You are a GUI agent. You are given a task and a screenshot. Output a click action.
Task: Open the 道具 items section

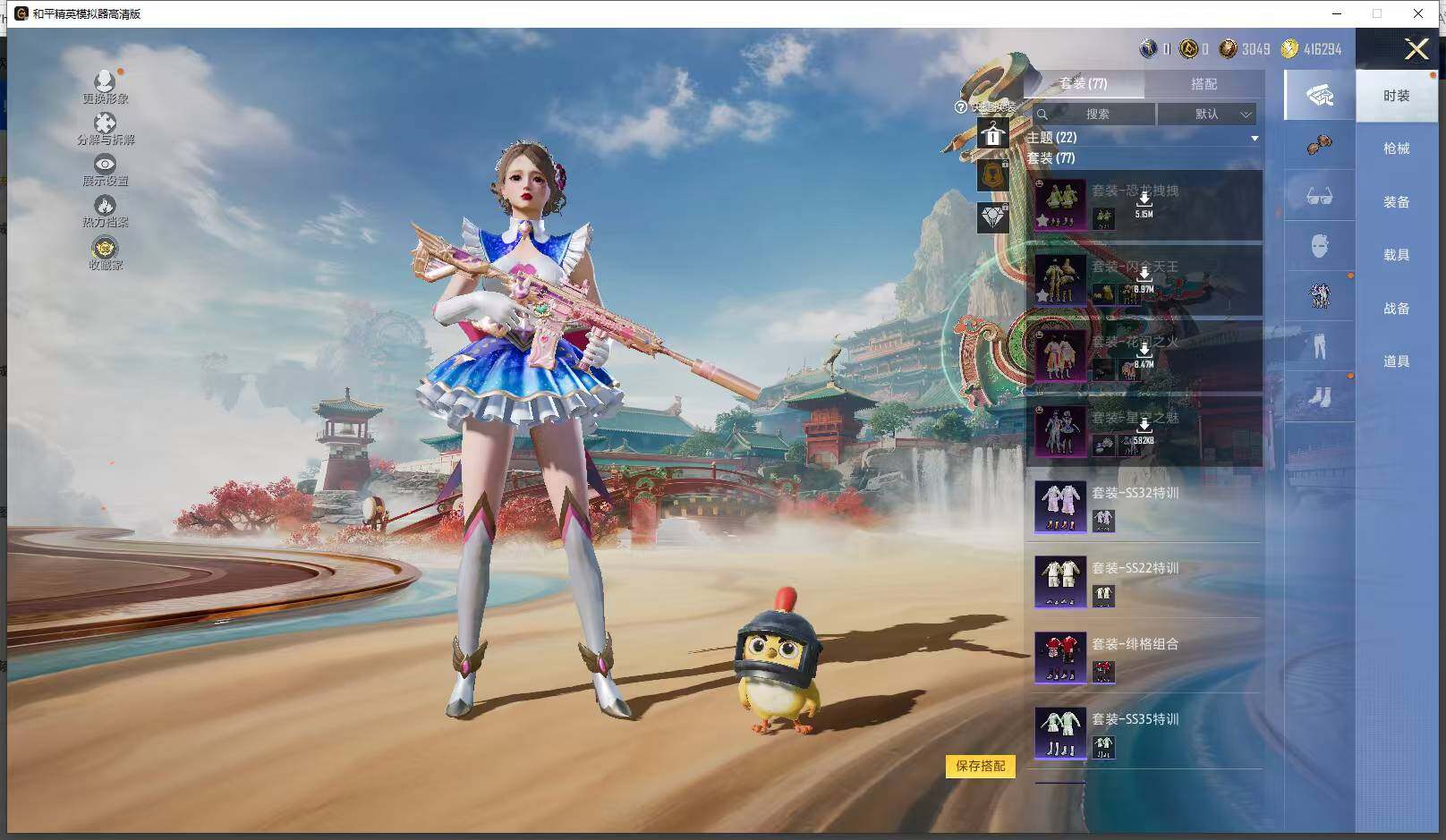(x=1396, y=361)
